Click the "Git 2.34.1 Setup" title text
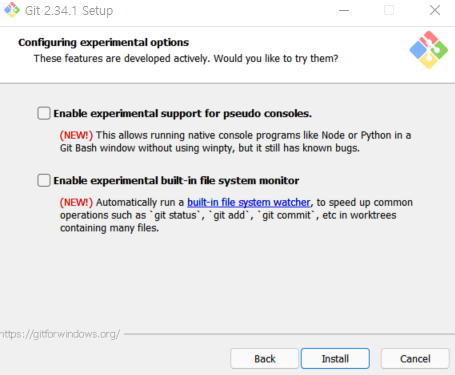455x375 pixels. (69, 11)
